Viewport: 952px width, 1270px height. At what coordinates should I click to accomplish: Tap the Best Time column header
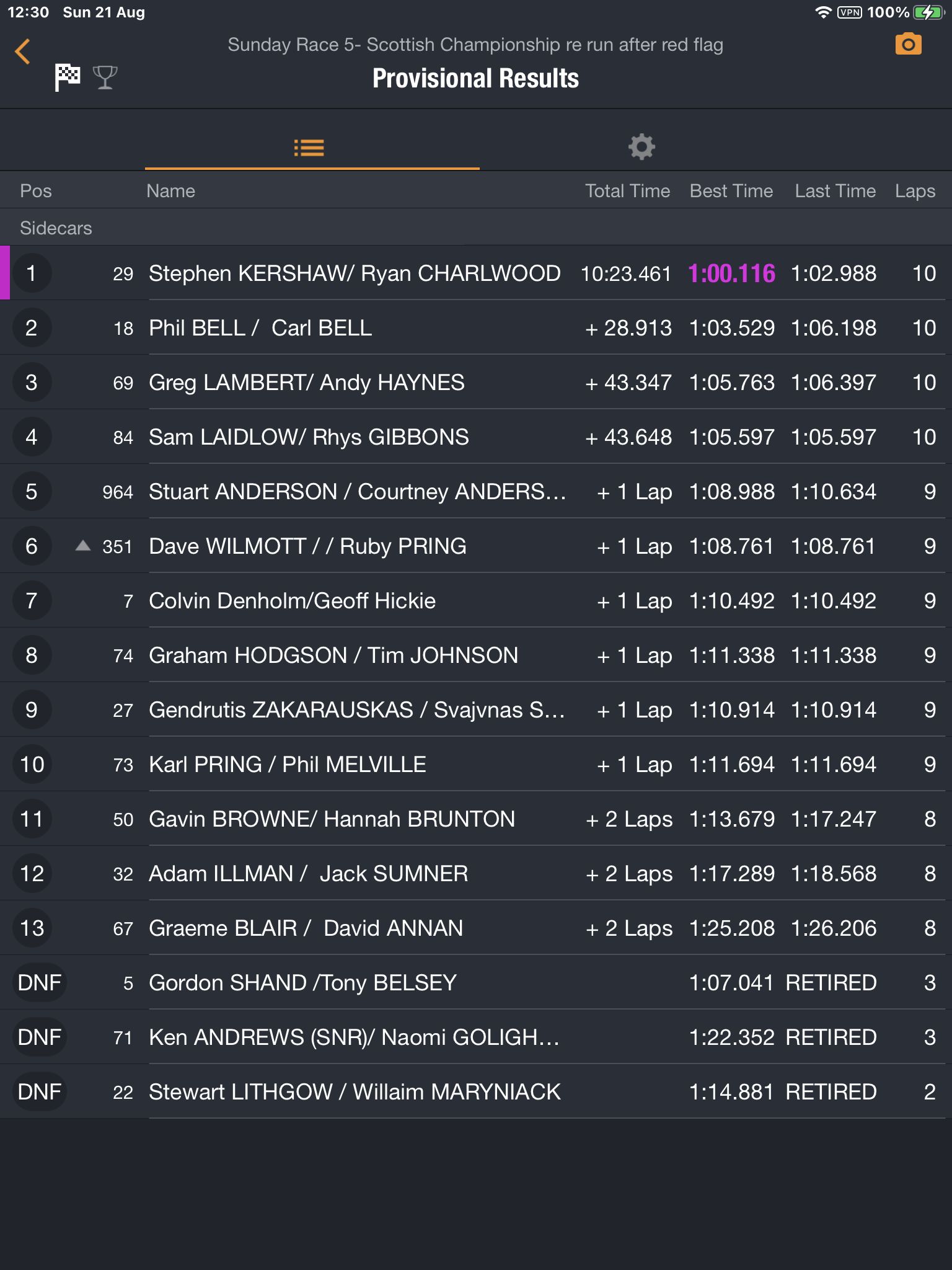click(731, 191)
